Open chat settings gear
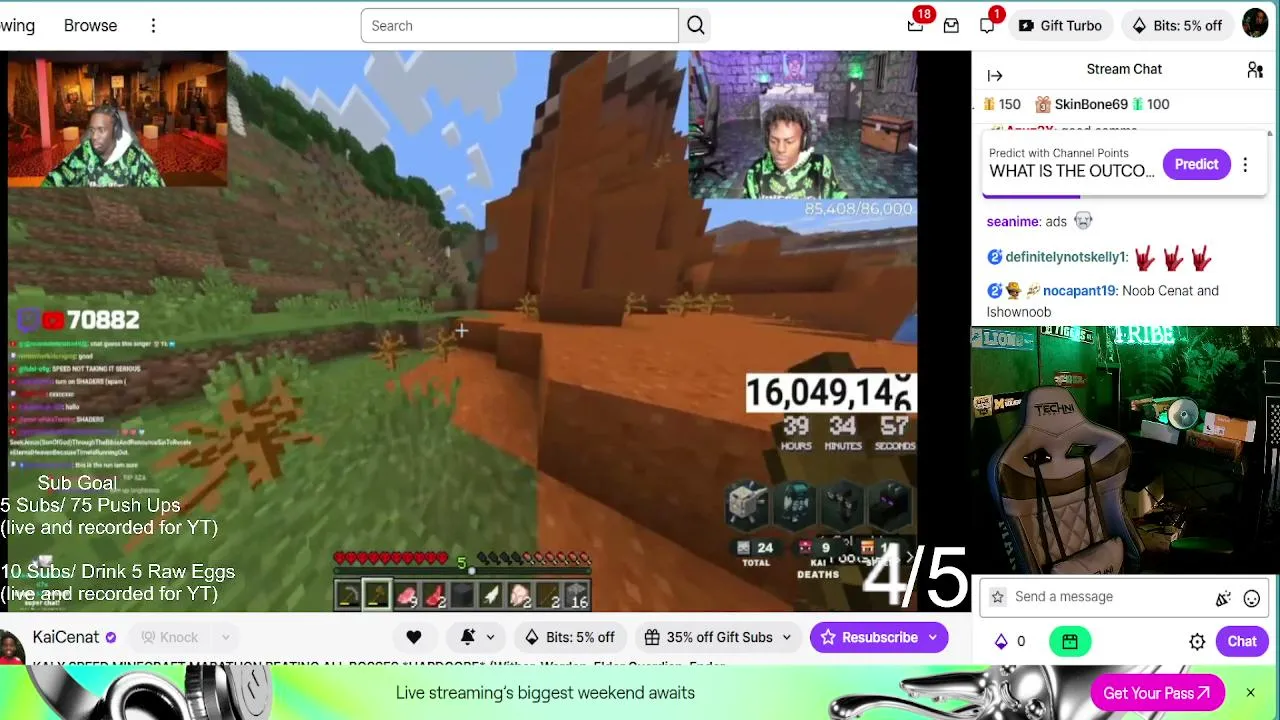The image size is (1280, 720). (x=1197, y=642)
